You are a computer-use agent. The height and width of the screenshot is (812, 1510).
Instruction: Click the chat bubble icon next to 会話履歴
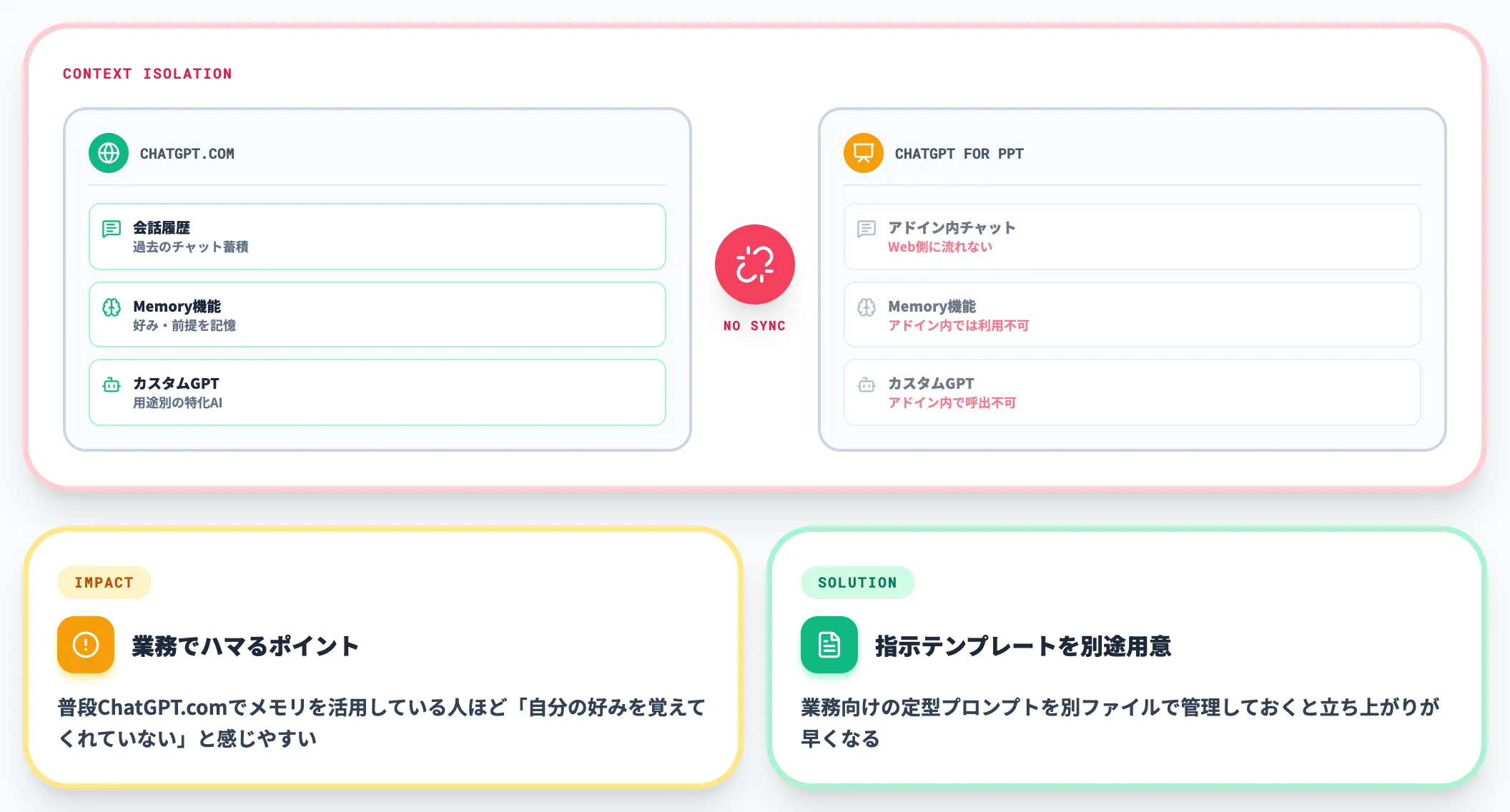point(112,229)
